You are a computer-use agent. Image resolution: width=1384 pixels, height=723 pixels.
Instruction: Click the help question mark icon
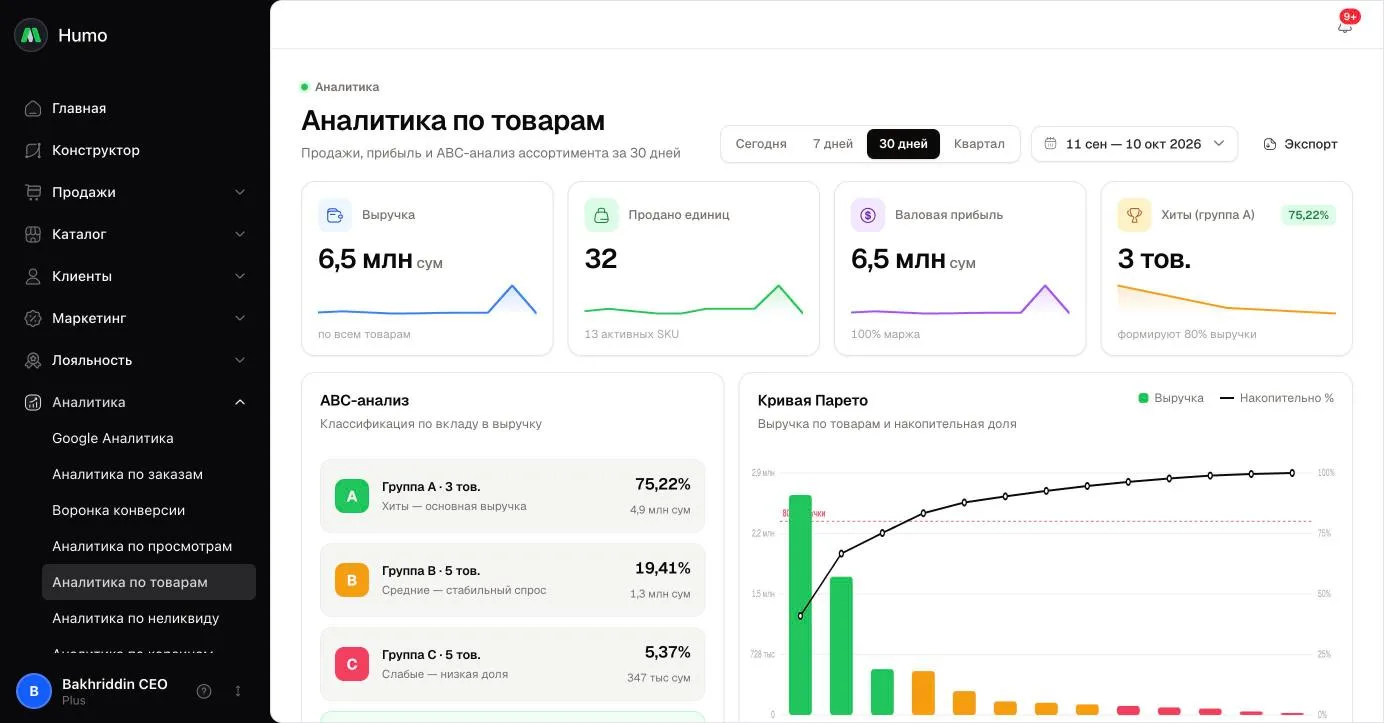coord(204,691)
